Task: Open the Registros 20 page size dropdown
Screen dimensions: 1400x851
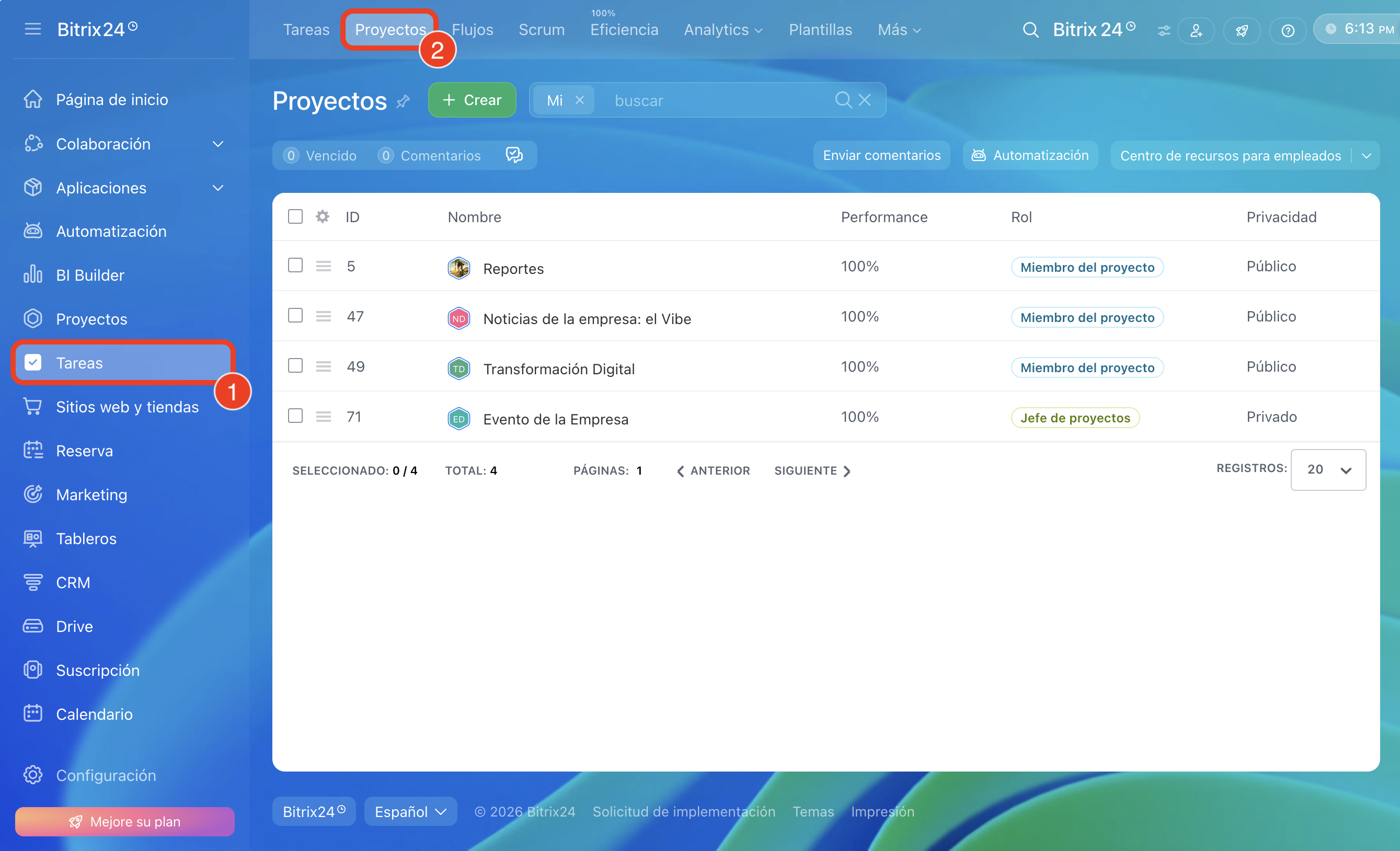Action: click(1328, 469)
